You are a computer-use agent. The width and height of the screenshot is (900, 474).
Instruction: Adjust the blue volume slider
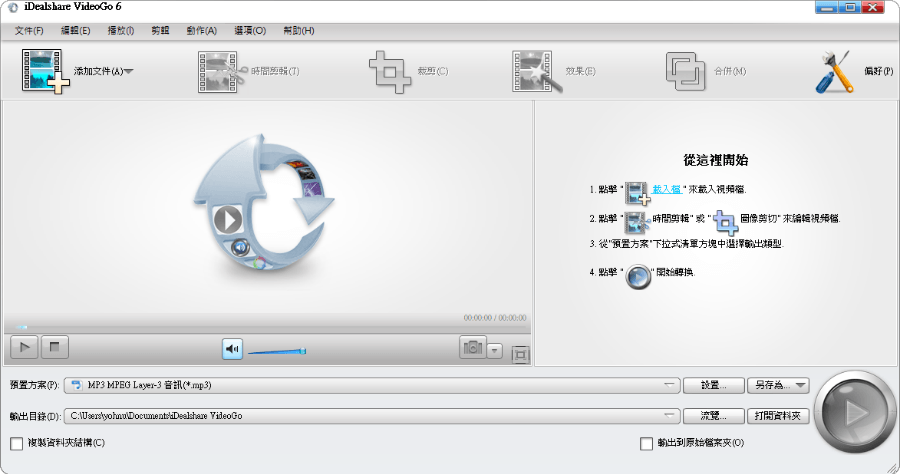coord(277,351)
